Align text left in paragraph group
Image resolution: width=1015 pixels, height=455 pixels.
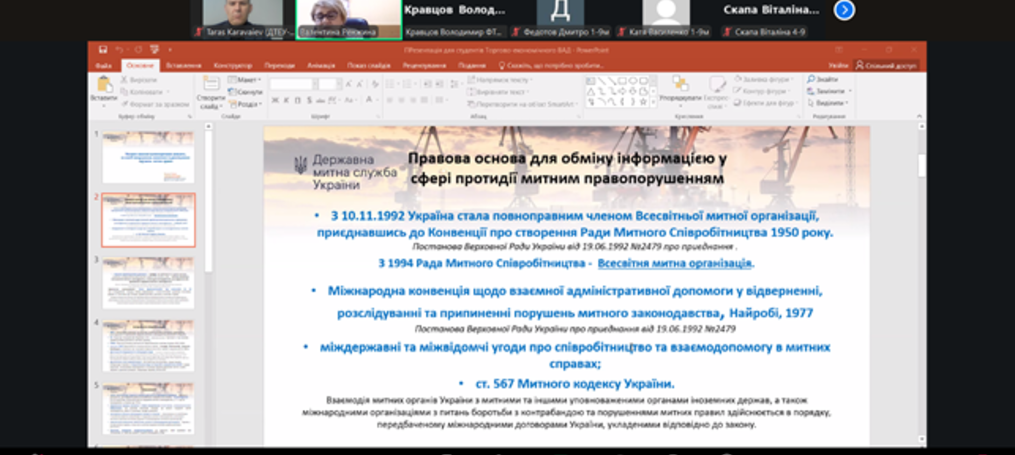[390, 100]
